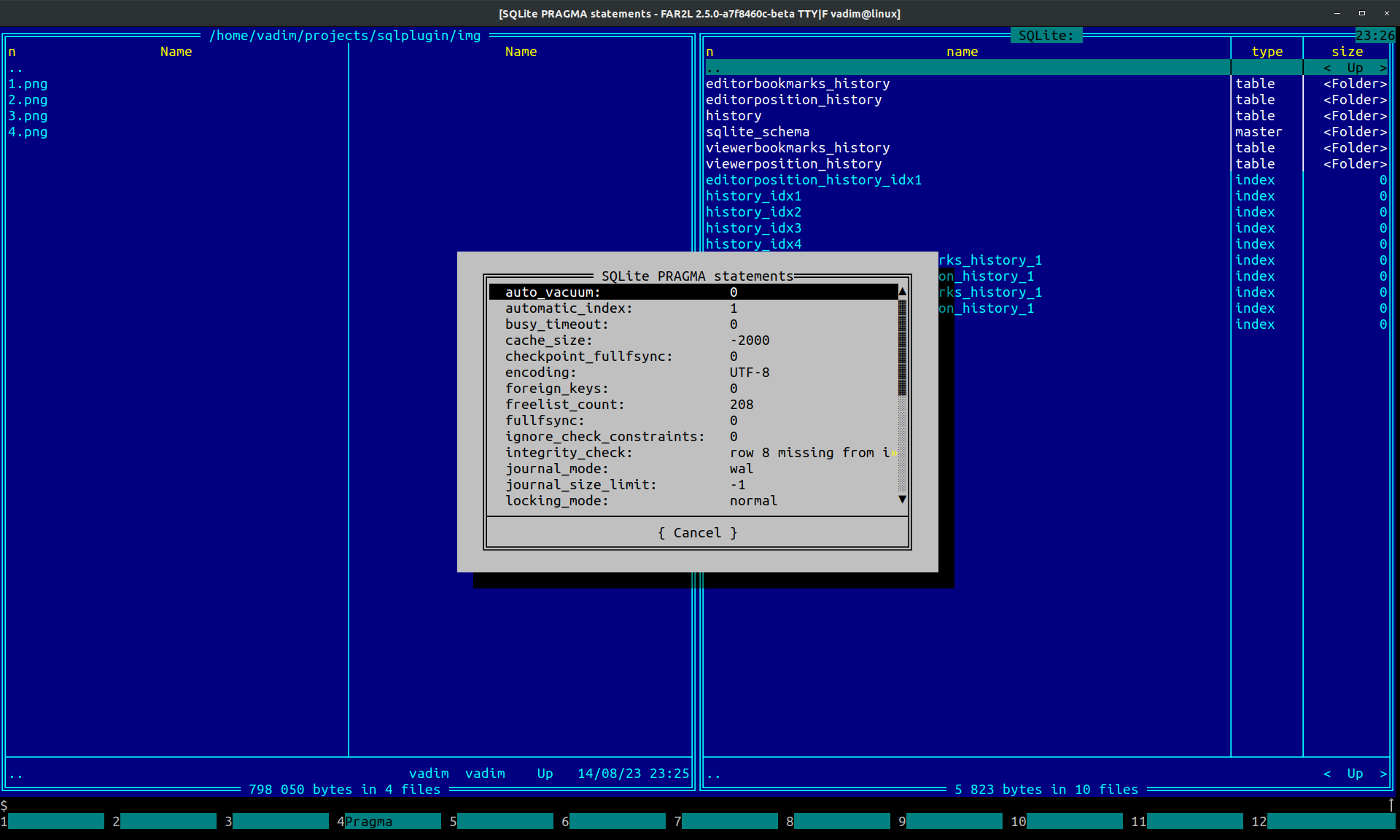Click the scroll down arrow in the PRAGMA list
Viewport: 1400px width, 840px height.
[902, 500]
